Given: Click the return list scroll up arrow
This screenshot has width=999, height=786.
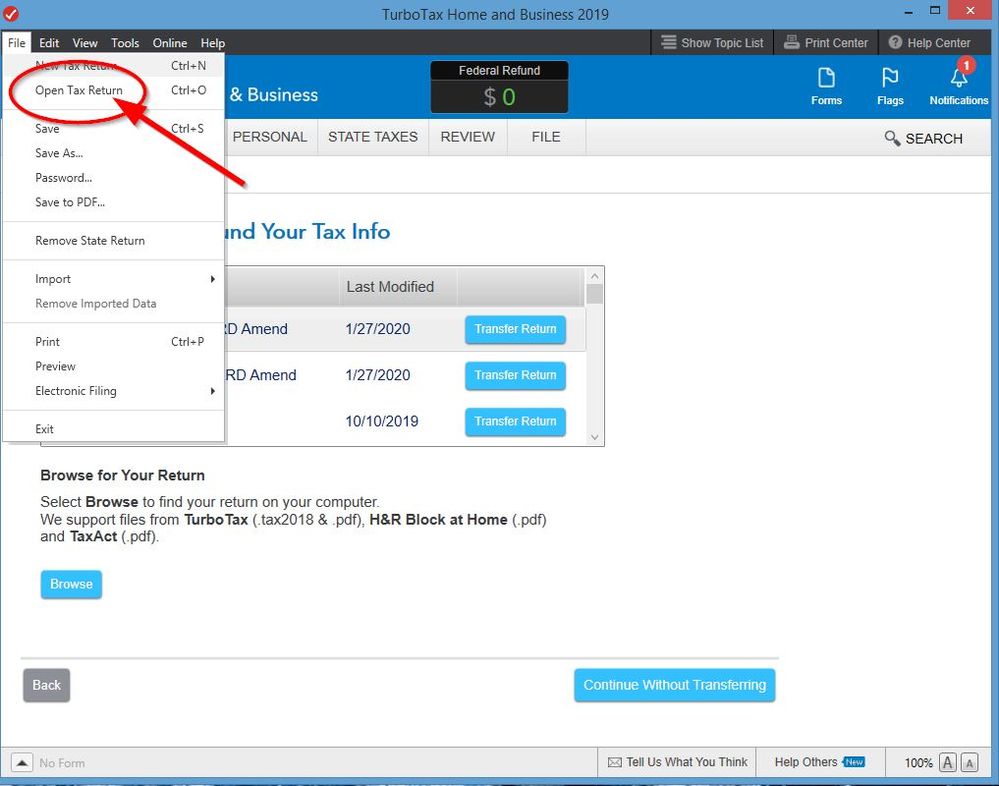Looking at the screenshot, I should pyautogui.click(x=594, y=276).
